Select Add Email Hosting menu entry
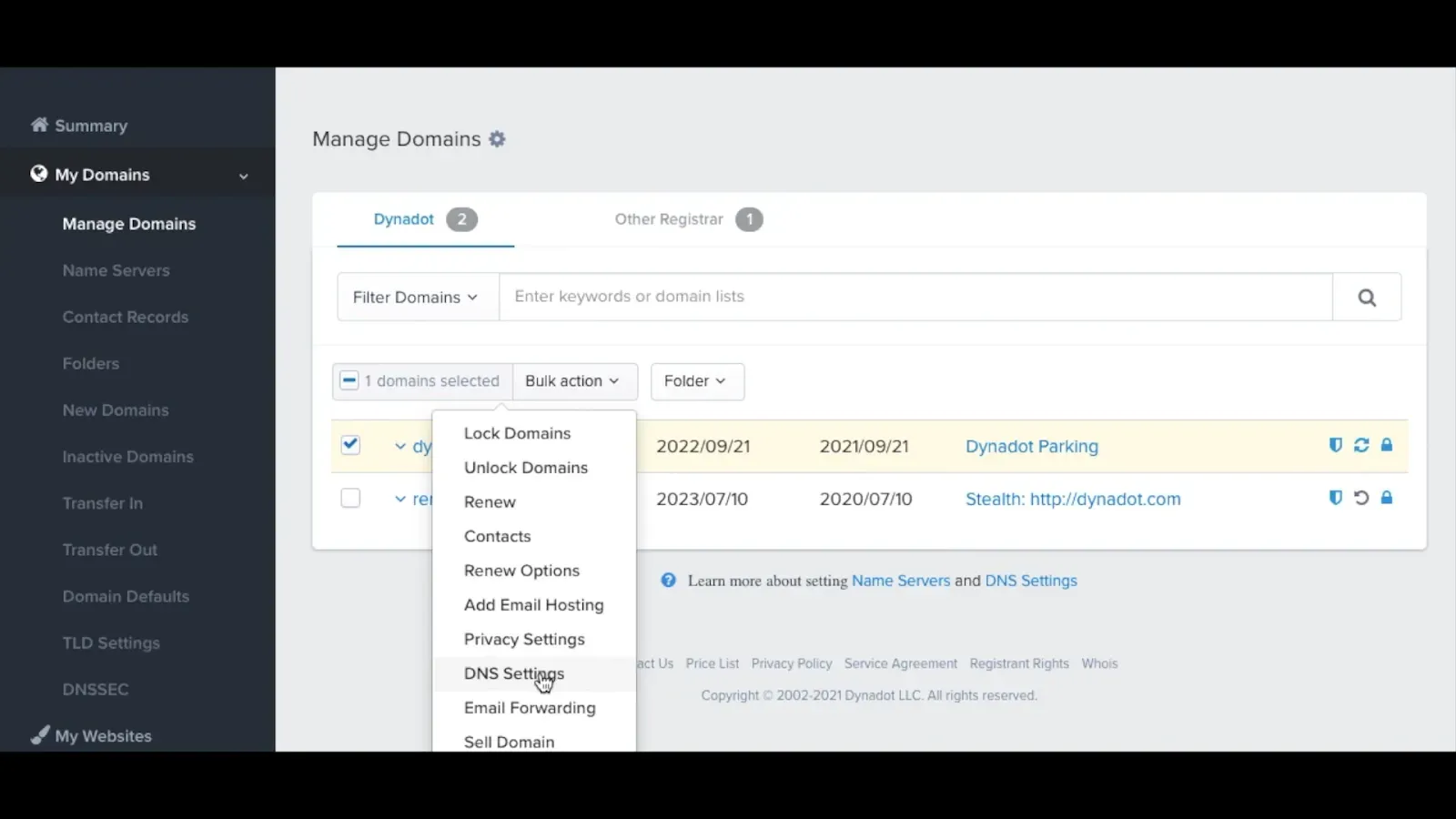This screenshot has width=1456, height=819. click(x=533, y=605)
